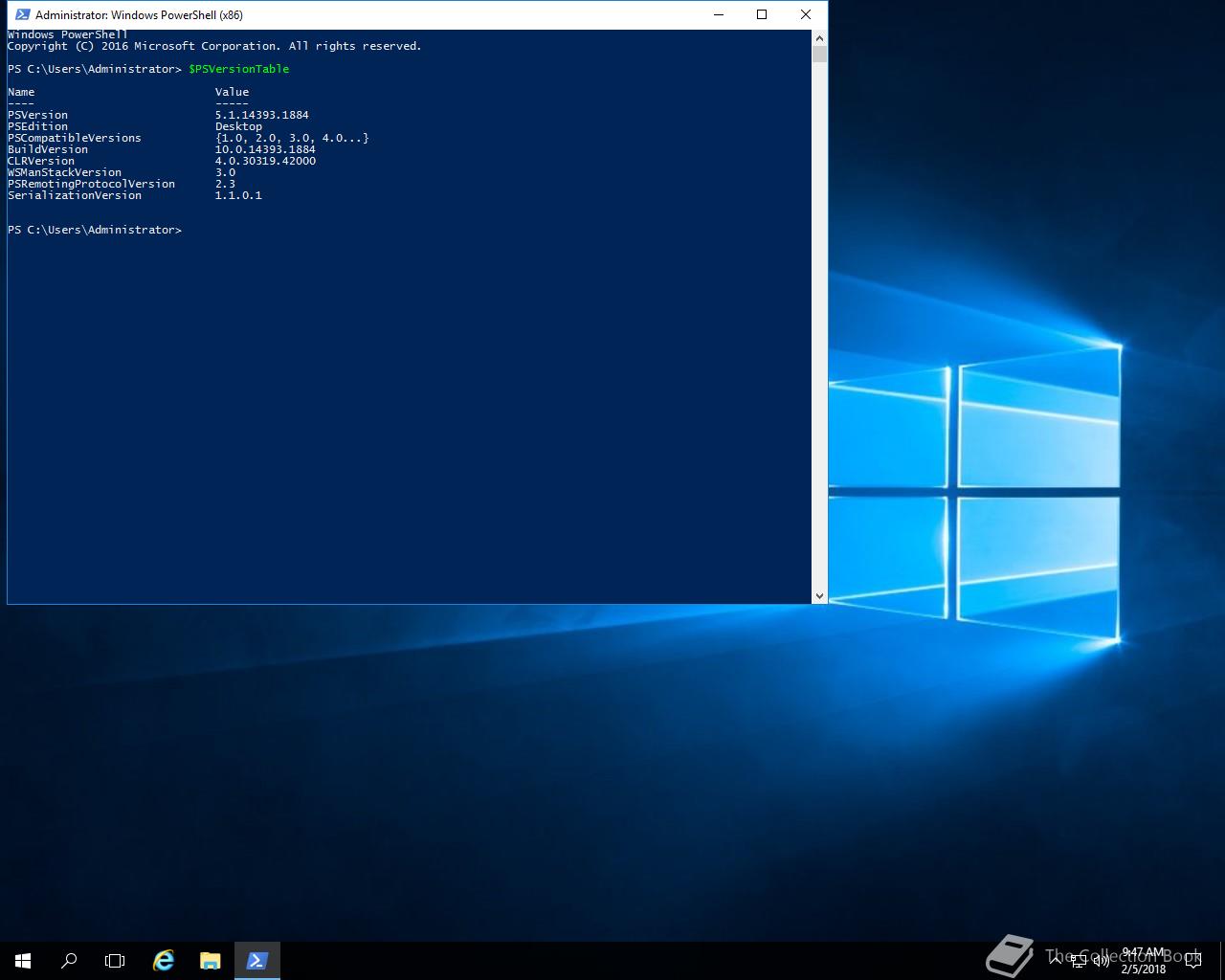Click the PSEdition row name

(37, 126)
